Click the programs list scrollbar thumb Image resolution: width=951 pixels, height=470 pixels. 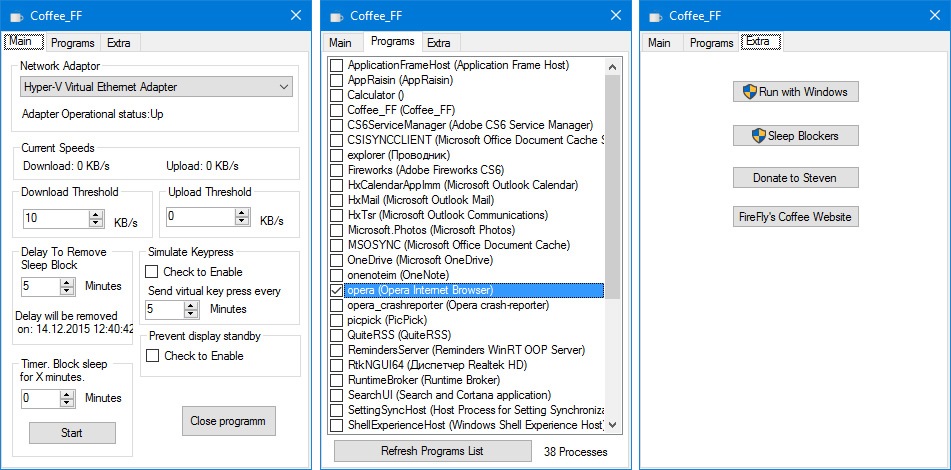coord(612,187)
